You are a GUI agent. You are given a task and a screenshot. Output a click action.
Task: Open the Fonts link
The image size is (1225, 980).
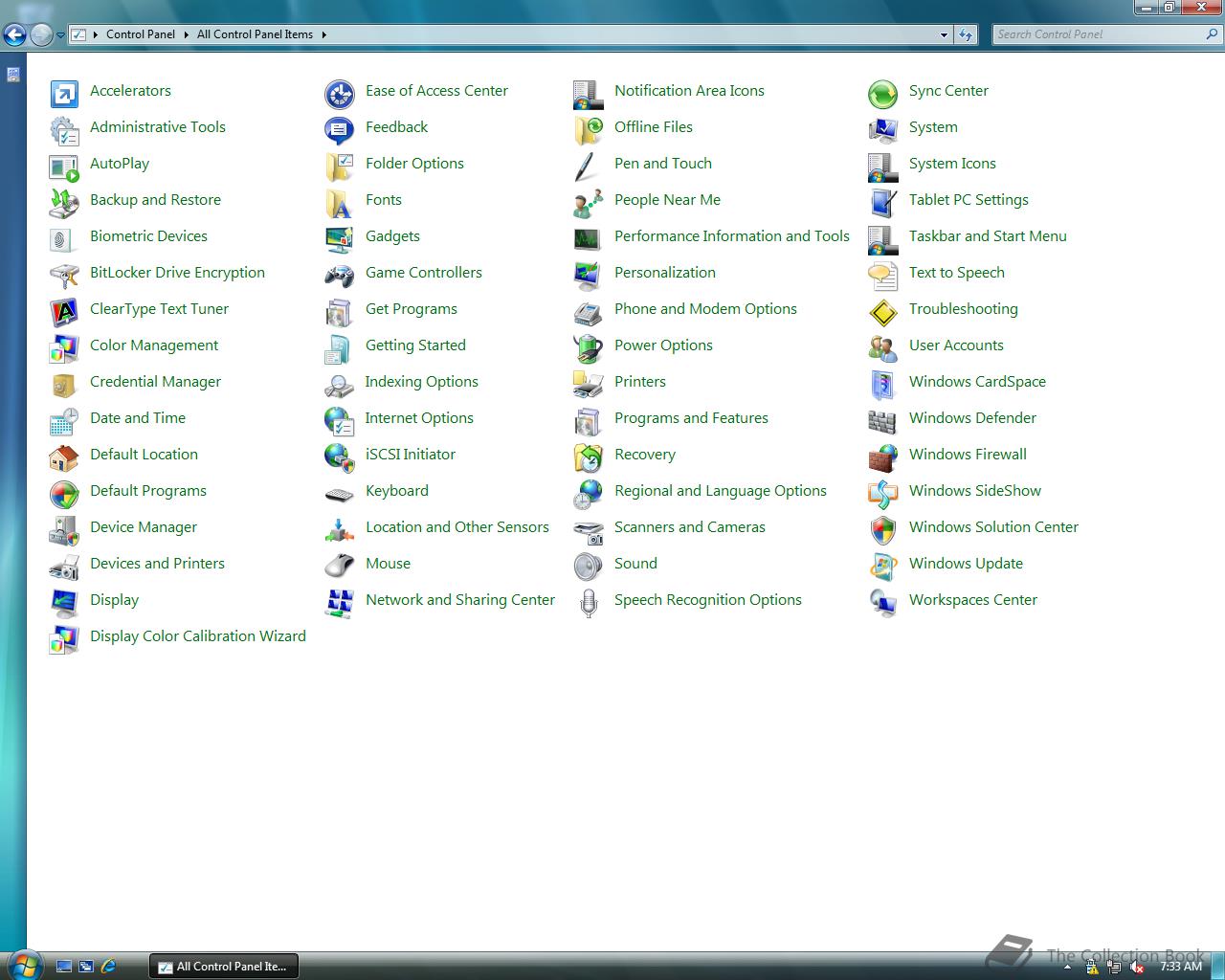point(384,200)
